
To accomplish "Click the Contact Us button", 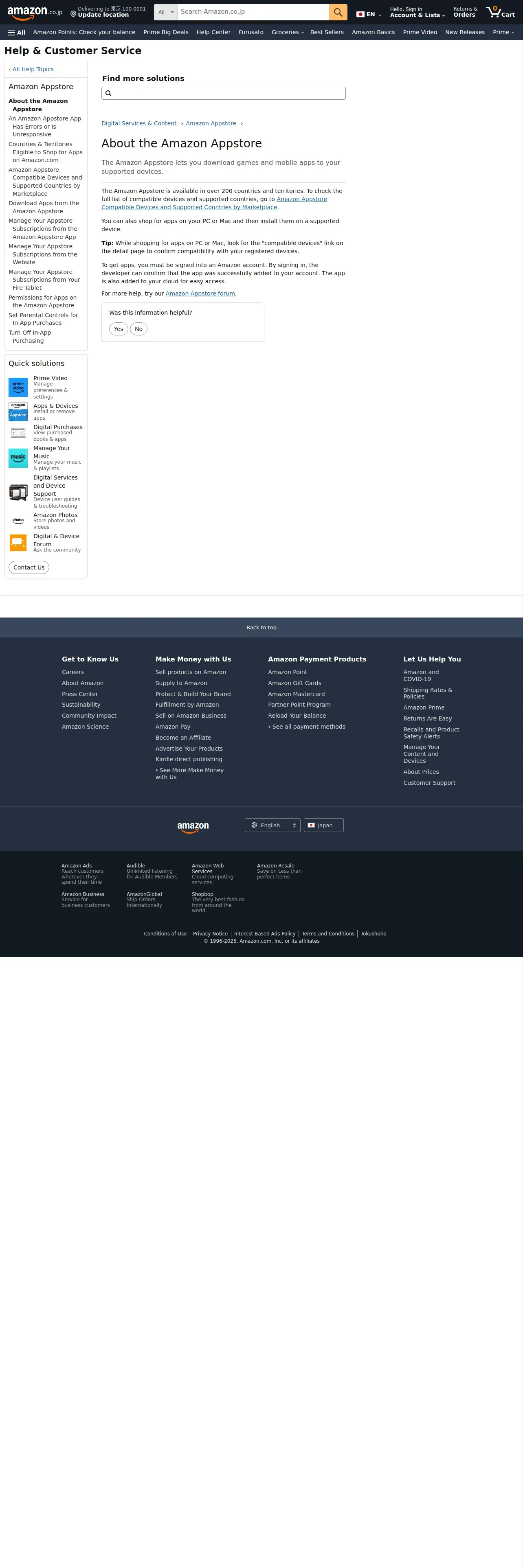I will click(29, 568).
